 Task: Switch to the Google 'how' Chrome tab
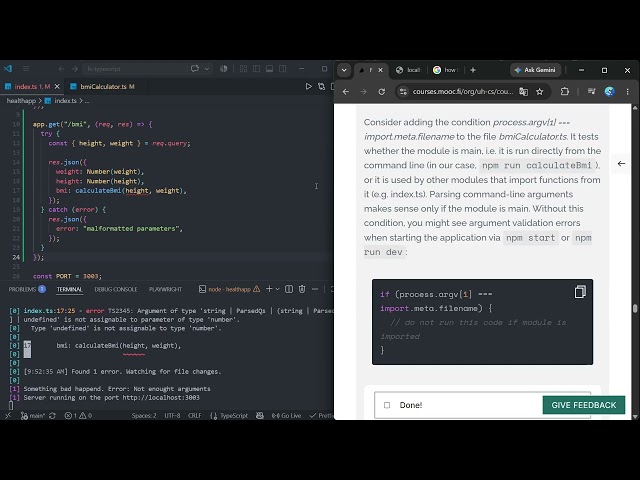(x=446, y=70)
